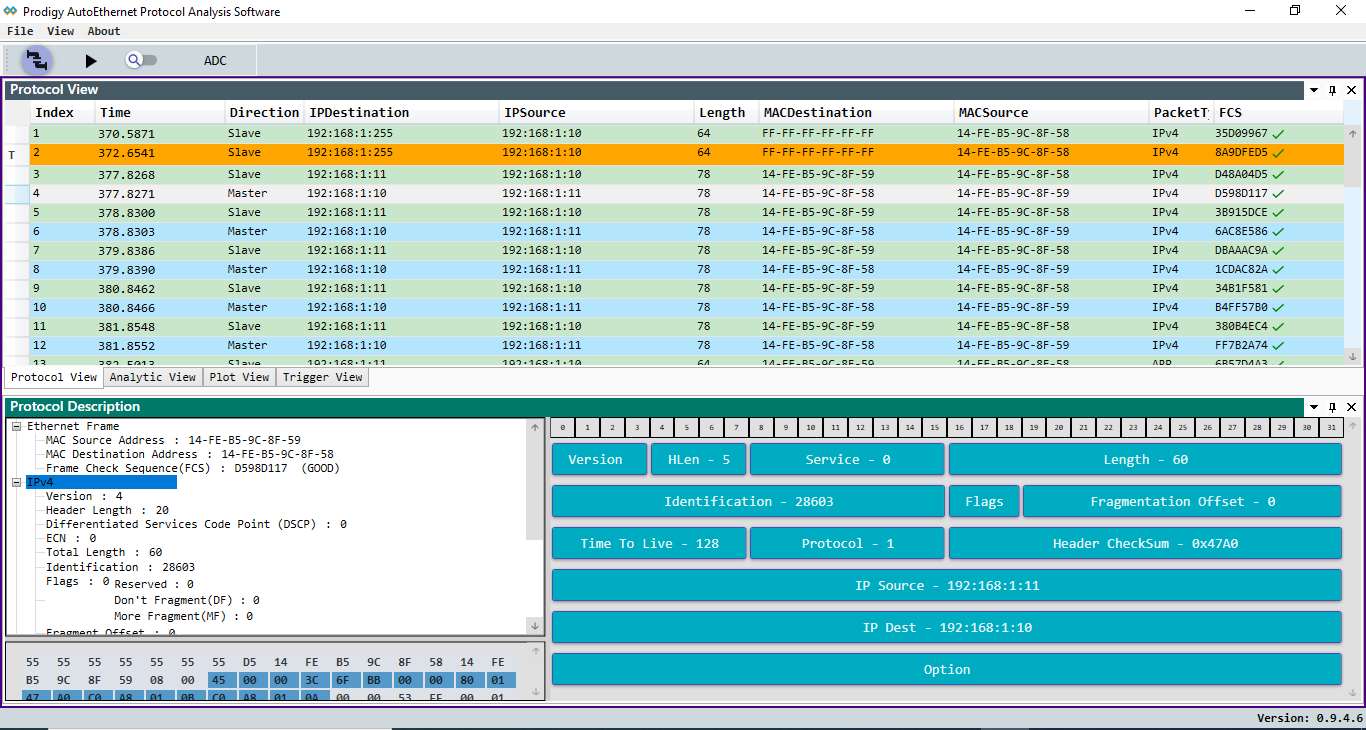Select the Protocol View tab

coord(54,377)
